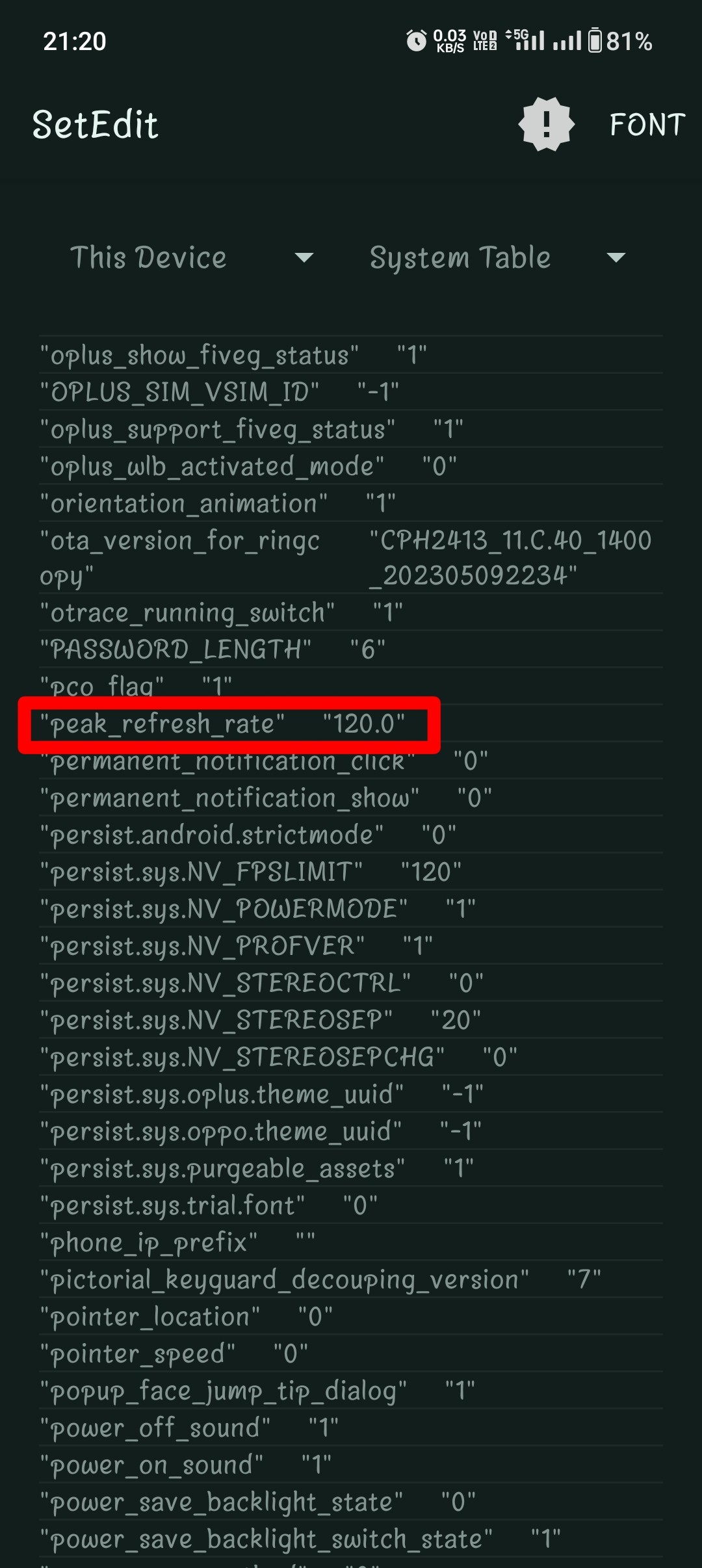The height and width of the screenshot is (1568, 702).
Task: Tap the battery status icon
Action: click(x=595, y=41)
